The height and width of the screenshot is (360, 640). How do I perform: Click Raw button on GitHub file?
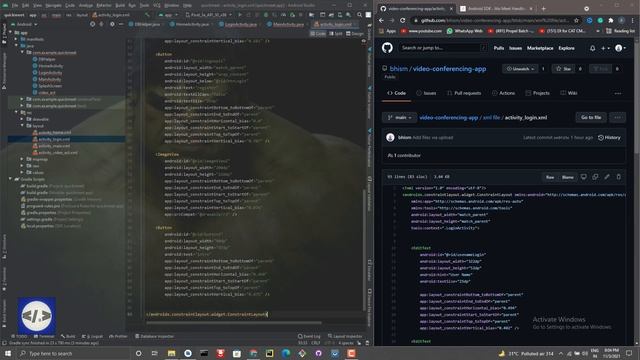click(550, 177)
